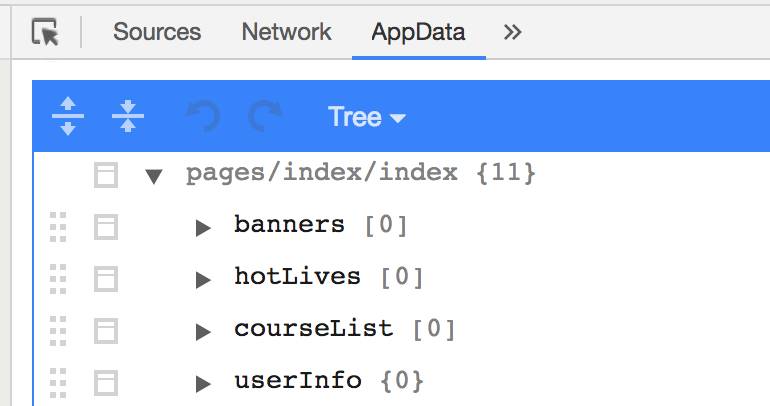
Task: Select the courseList field name
Action: (x=314, y=329)
